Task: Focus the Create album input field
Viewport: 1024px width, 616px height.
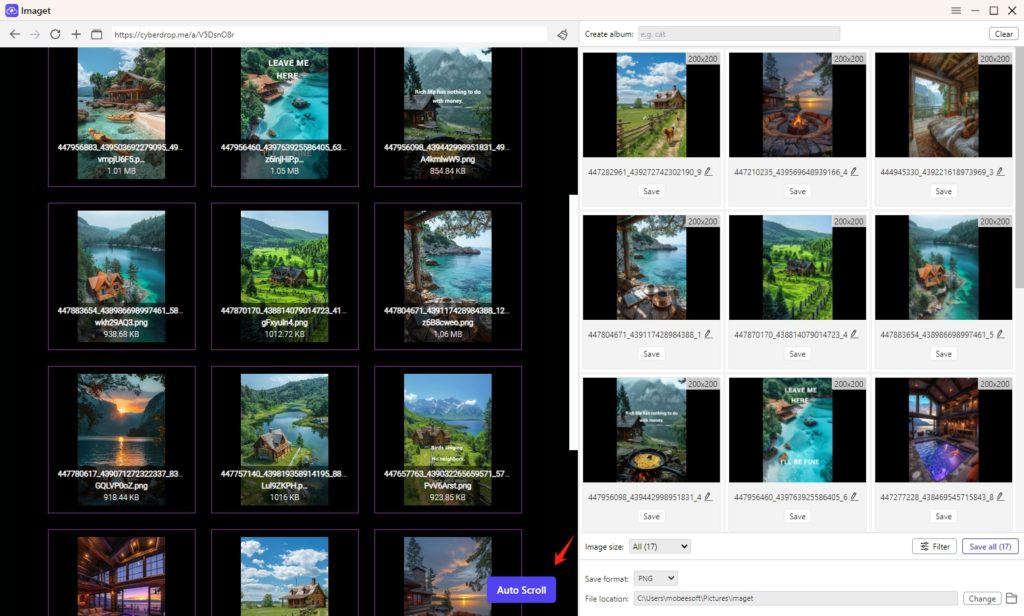Action: (739, 34)
